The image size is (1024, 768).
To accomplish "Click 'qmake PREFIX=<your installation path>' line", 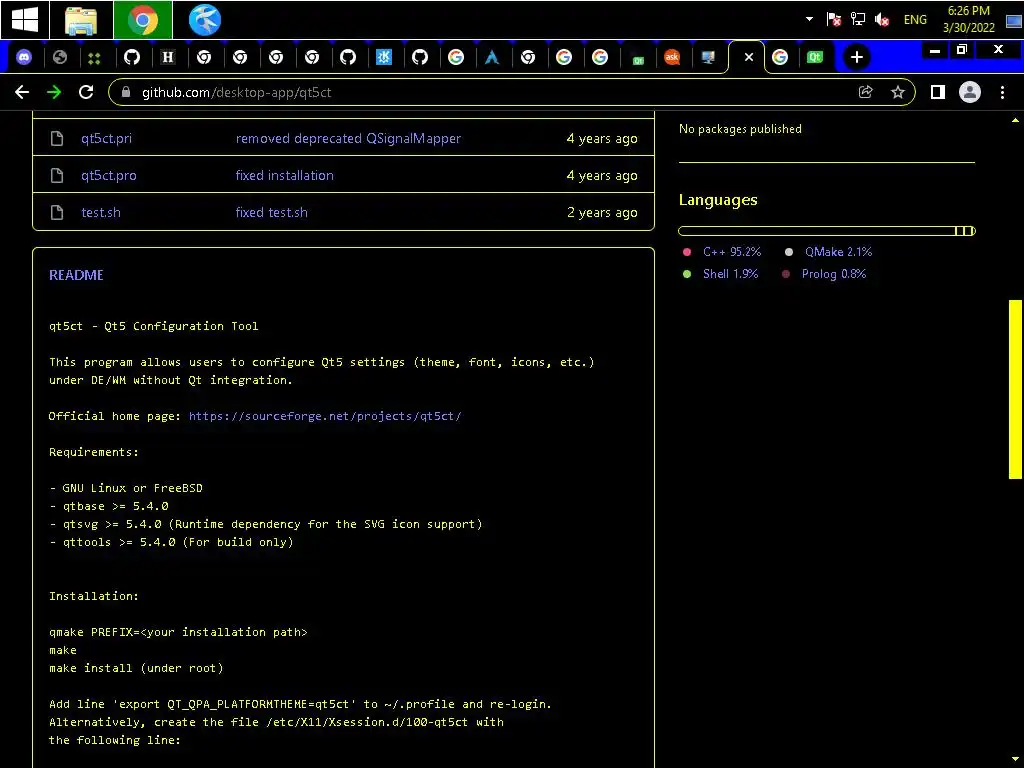I will [178, 632].
